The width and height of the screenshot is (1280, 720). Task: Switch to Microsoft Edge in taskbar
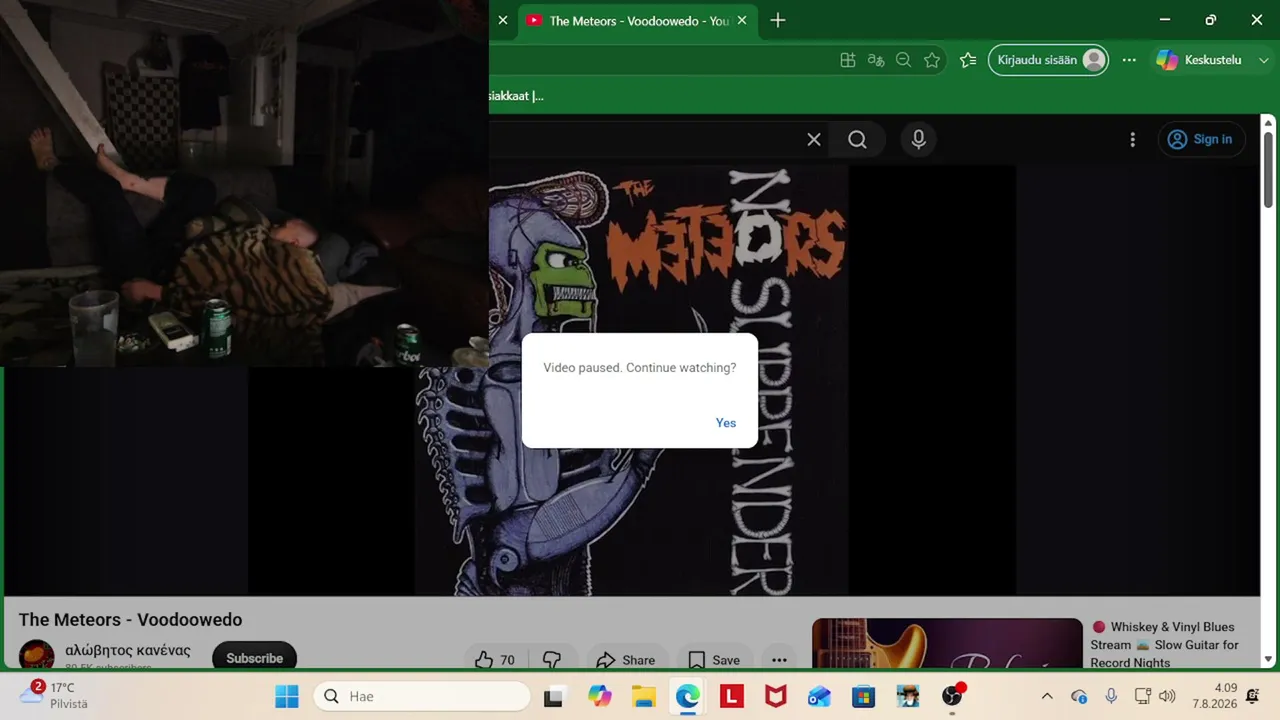(x=687, y=696)
